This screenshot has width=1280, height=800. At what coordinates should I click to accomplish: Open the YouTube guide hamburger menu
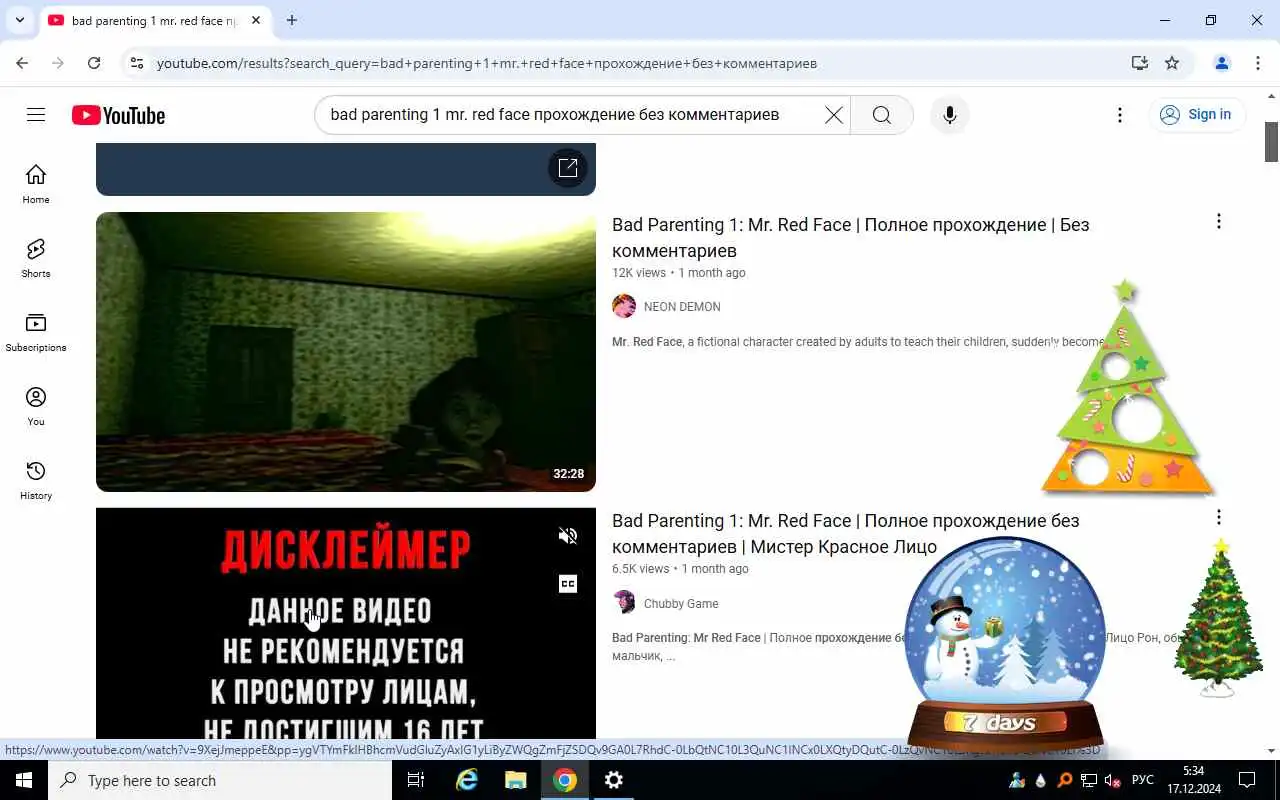36,115
